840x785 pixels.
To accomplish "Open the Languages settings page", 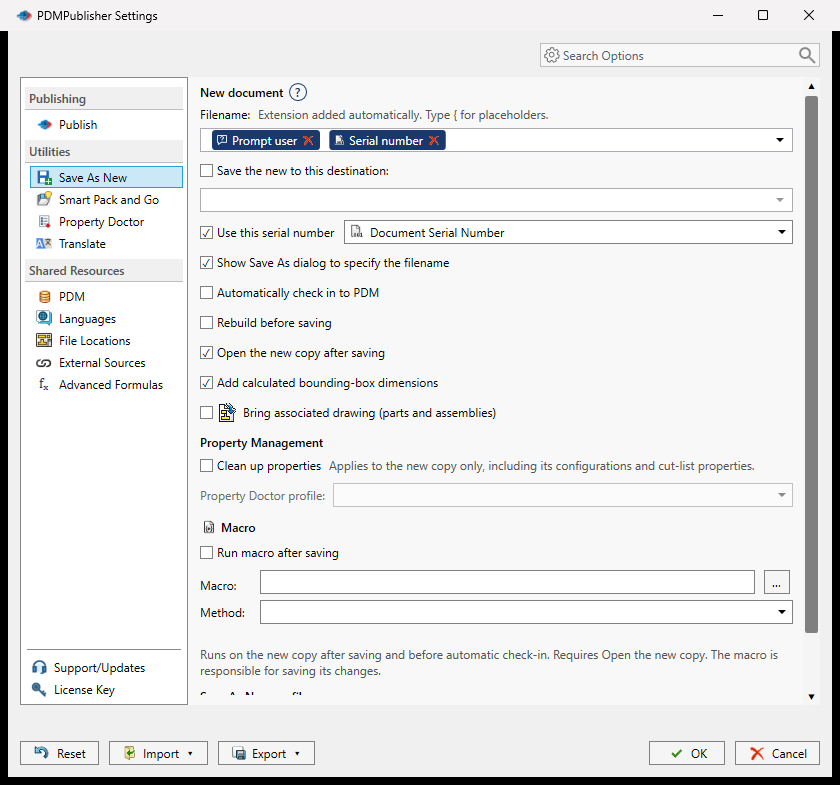I will point(106,318).
